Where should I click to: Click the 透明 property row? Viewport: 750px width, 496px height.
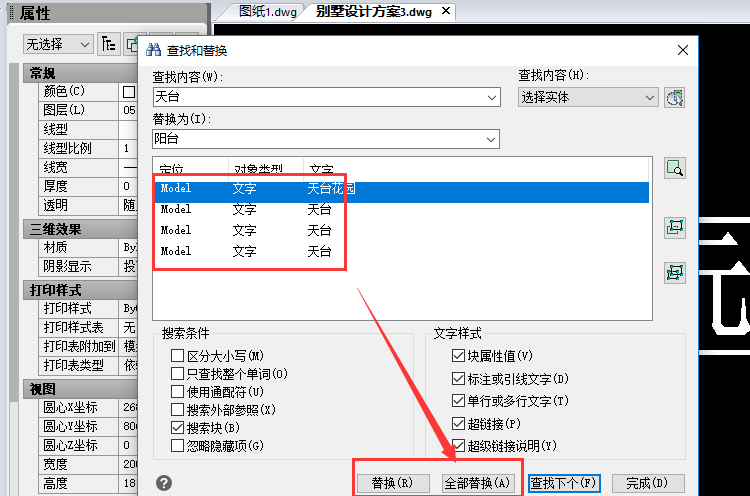tap(88, 205)
